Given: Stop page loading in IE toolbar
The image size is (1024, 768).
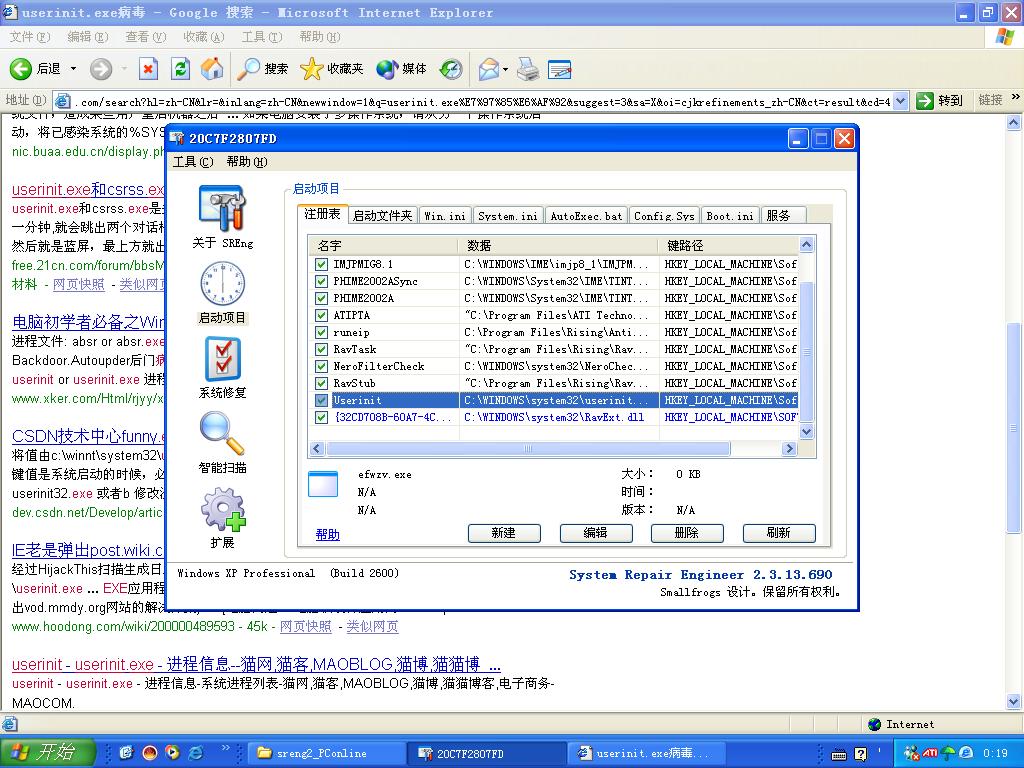Looking at the screenshot, I should 148,69.
